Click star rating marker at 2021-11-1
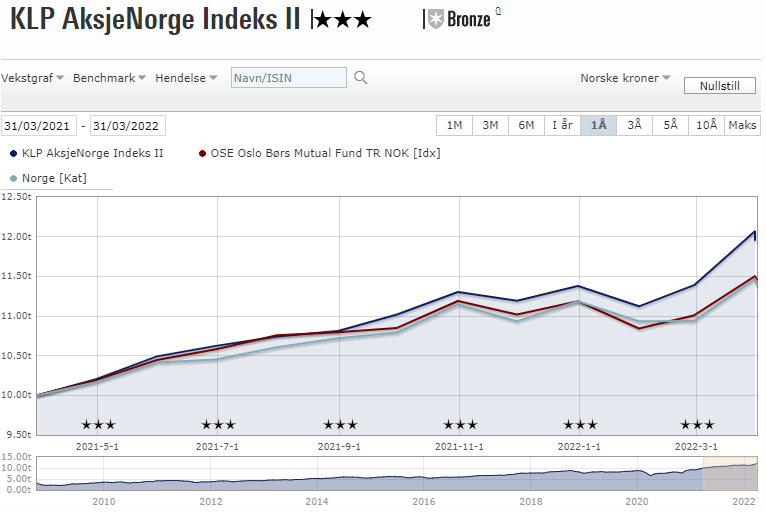This screenshot has width=766, height=512. (x=460, y=425)
